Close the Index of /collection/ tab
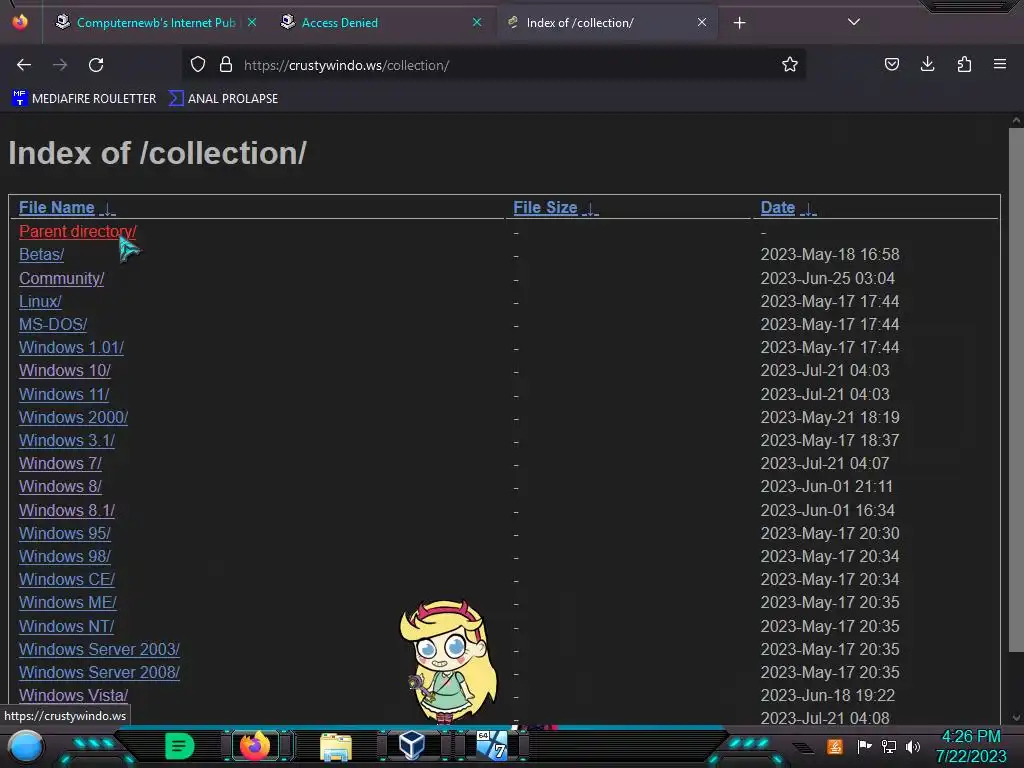The image size is (1024, 768). click(702, 22)
